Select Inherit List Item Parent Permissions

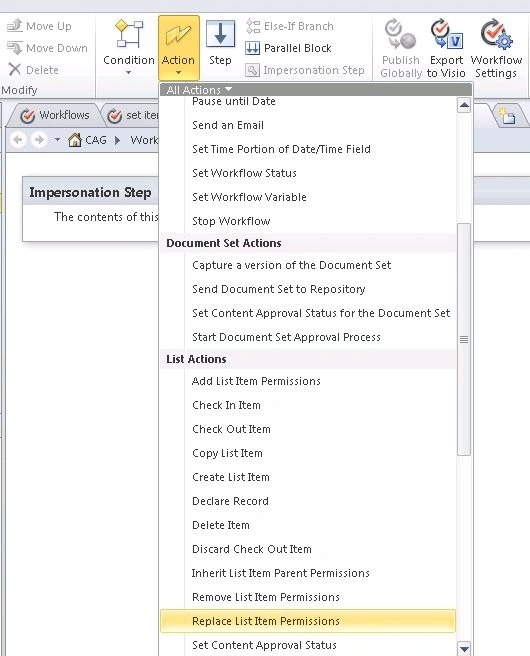click(x=281, y=573)
